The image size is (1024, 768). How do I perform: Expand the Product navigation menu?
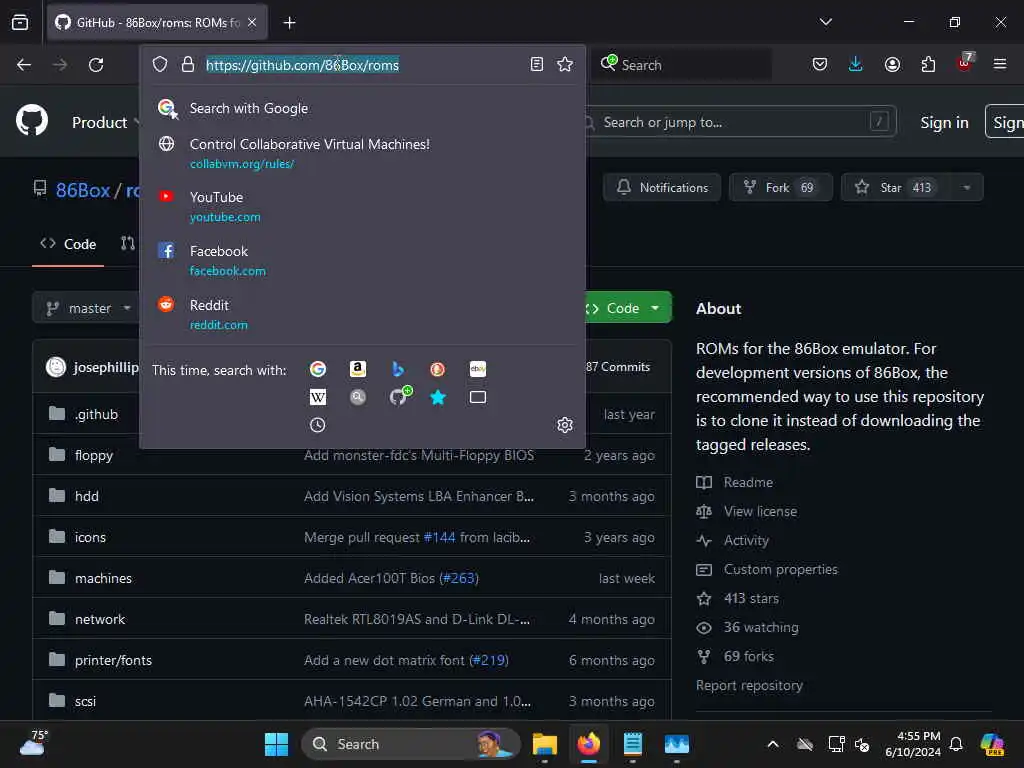pos(106,122)
